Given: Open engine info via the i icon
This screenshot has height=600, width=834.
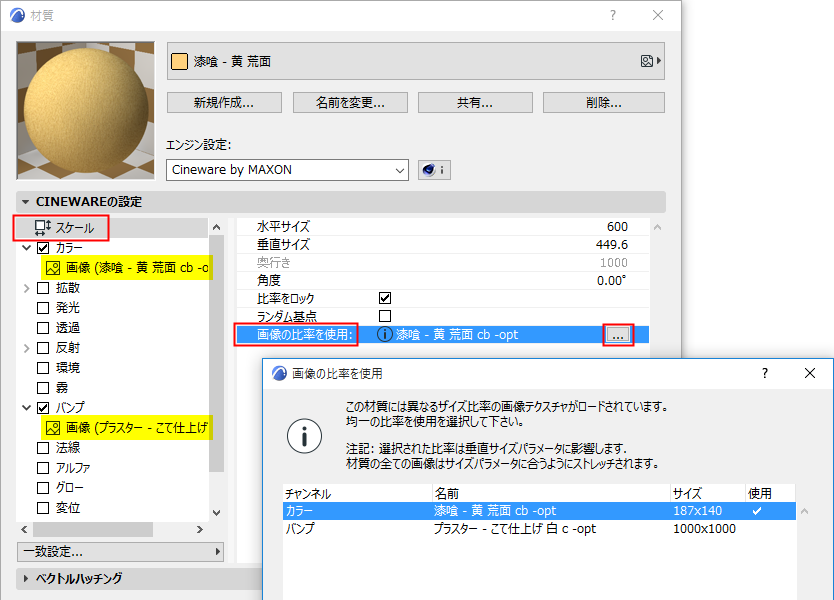Looking at the screenshot, I should [x=440, y=169].
